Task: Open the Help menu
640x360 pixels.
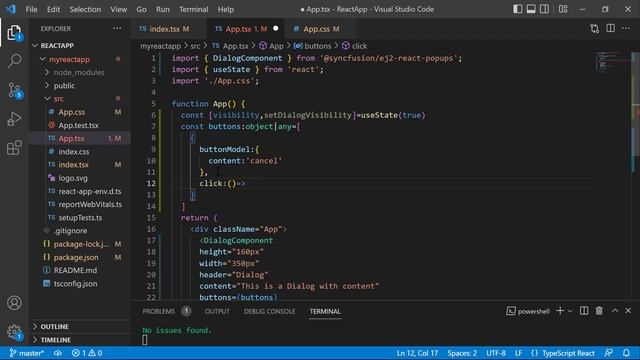Action: [x=226, y=9]
